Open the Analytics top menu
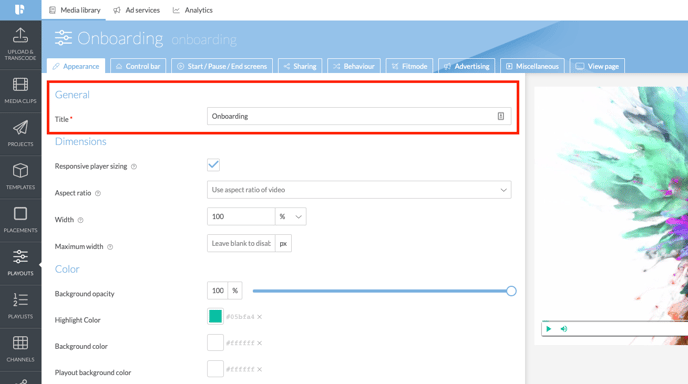This screenshot has width=688, height=384. pyautogui.click(x=192, y=10)
